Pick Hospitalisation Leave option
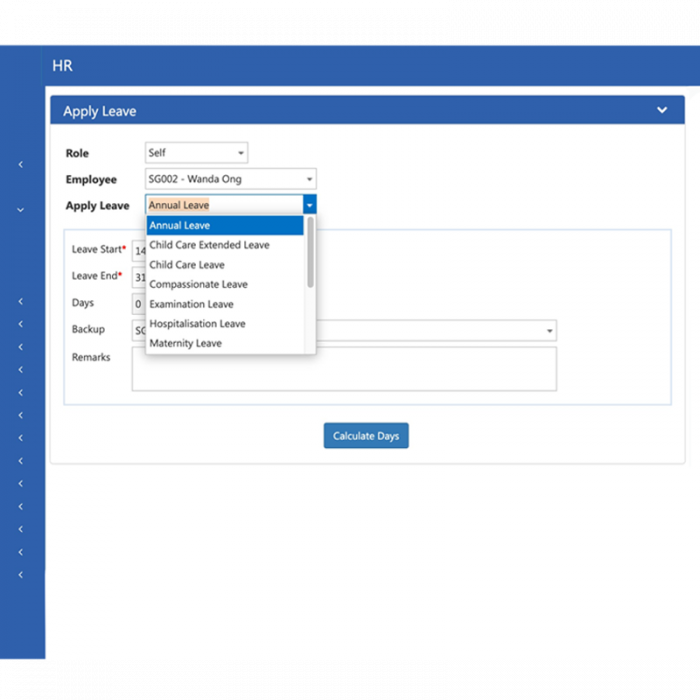The width and height of the screenshot is (700, 700). coord(225,324)
